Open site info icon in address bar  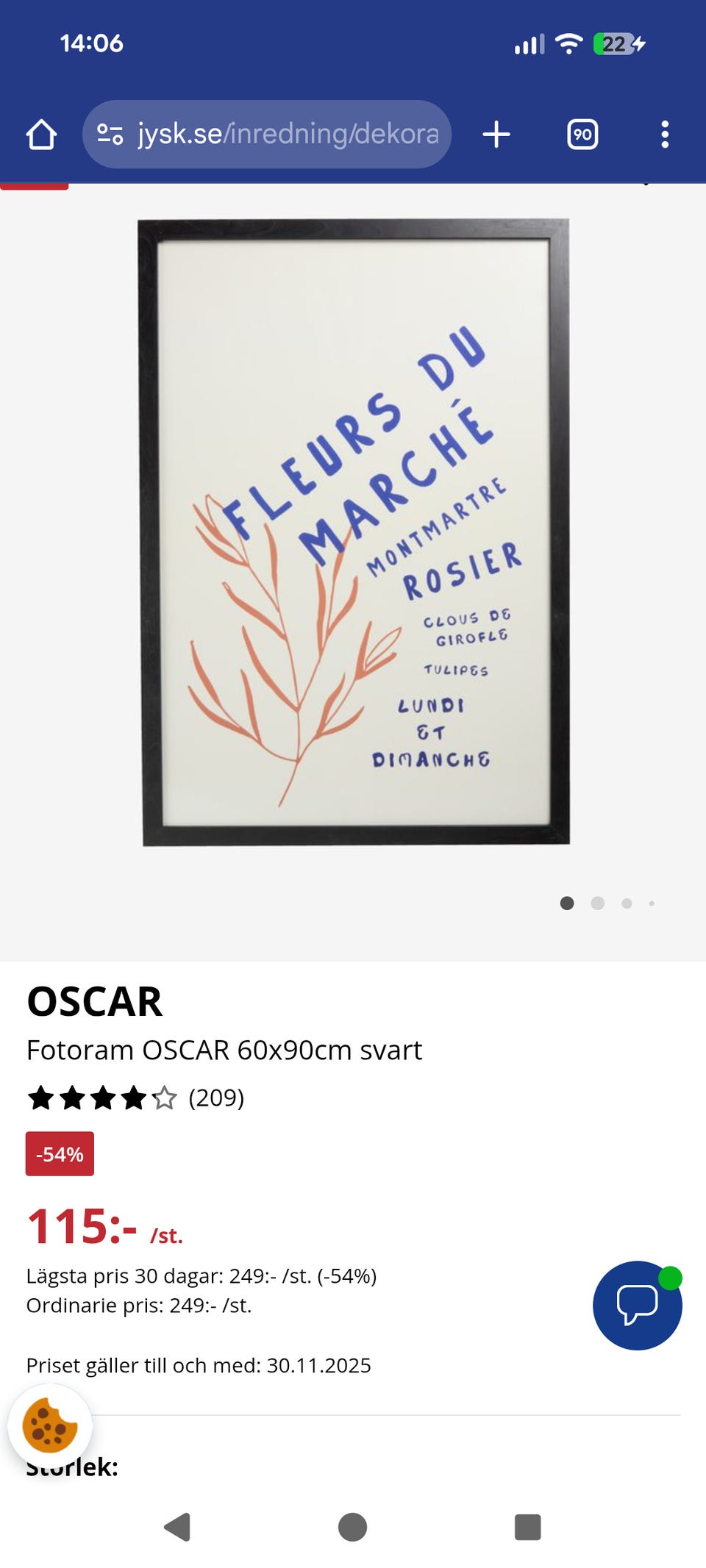[x=110, y=135]
